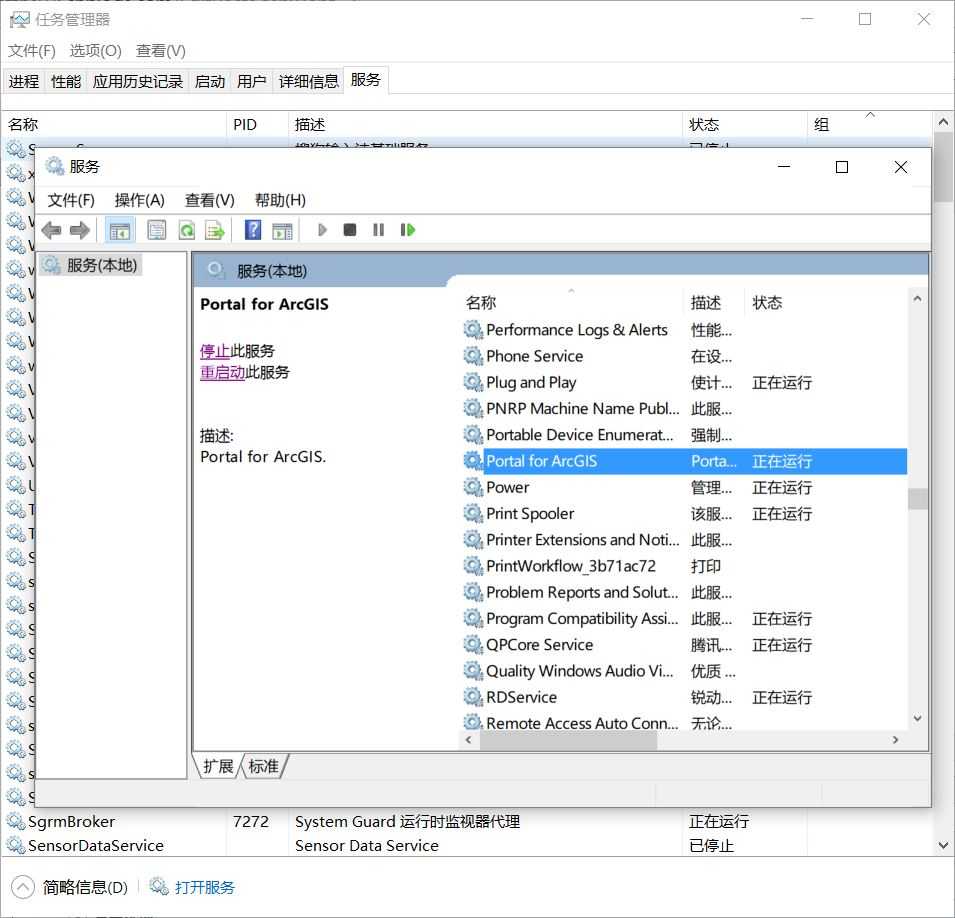Select the Portal for ArcGIS service row
The height and width of the screenshot is (918, 955).
[685, 461]
